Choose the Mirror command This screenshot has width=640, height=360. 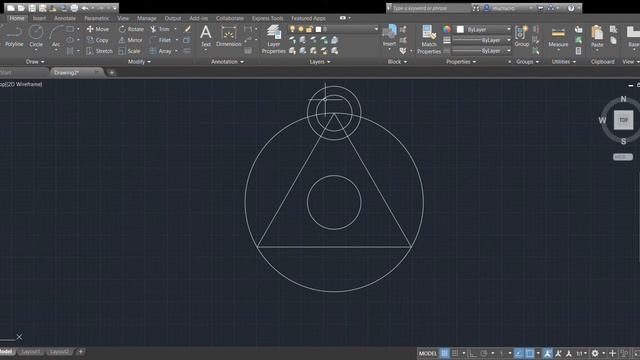(x=130, y=40)
